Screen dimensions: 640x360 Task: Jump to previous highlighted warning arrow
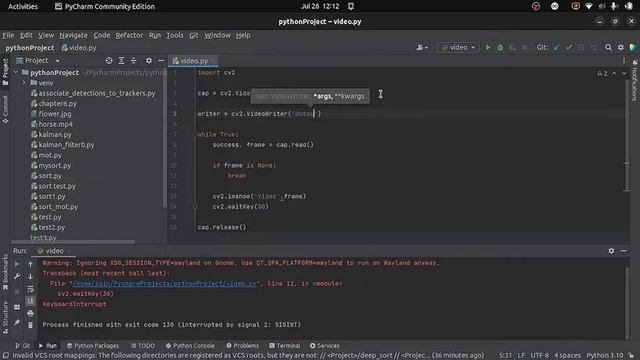pyautogui.click(x=614, y=73)
